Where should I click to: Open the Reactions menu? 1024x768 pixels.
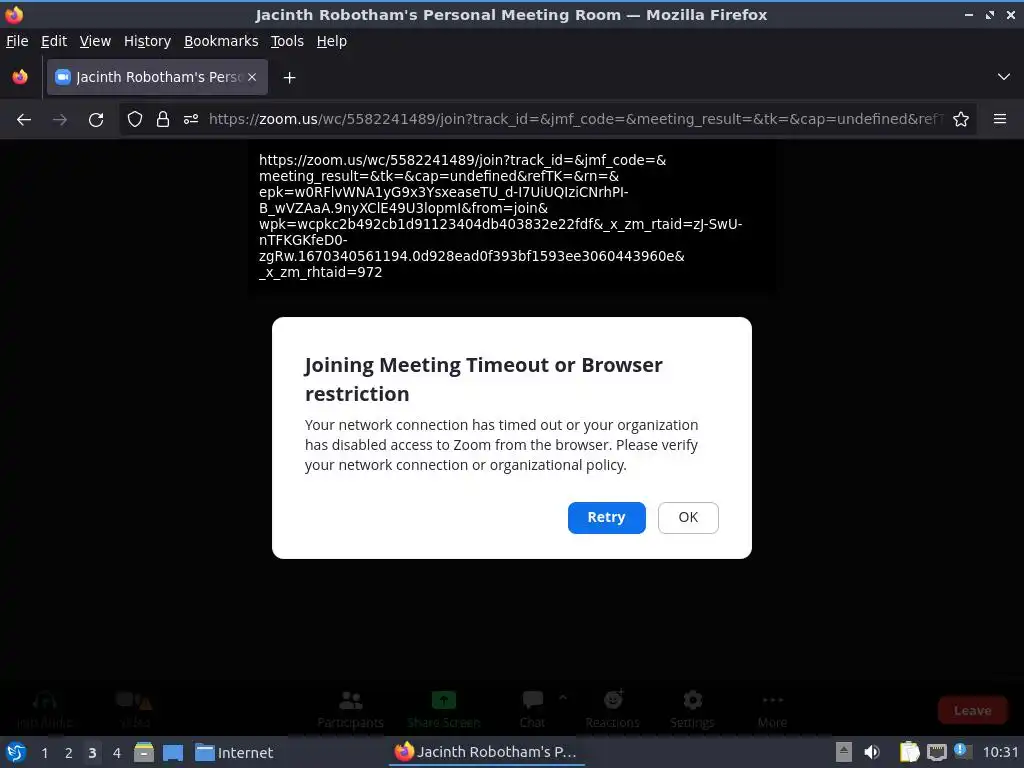(613, 710)
